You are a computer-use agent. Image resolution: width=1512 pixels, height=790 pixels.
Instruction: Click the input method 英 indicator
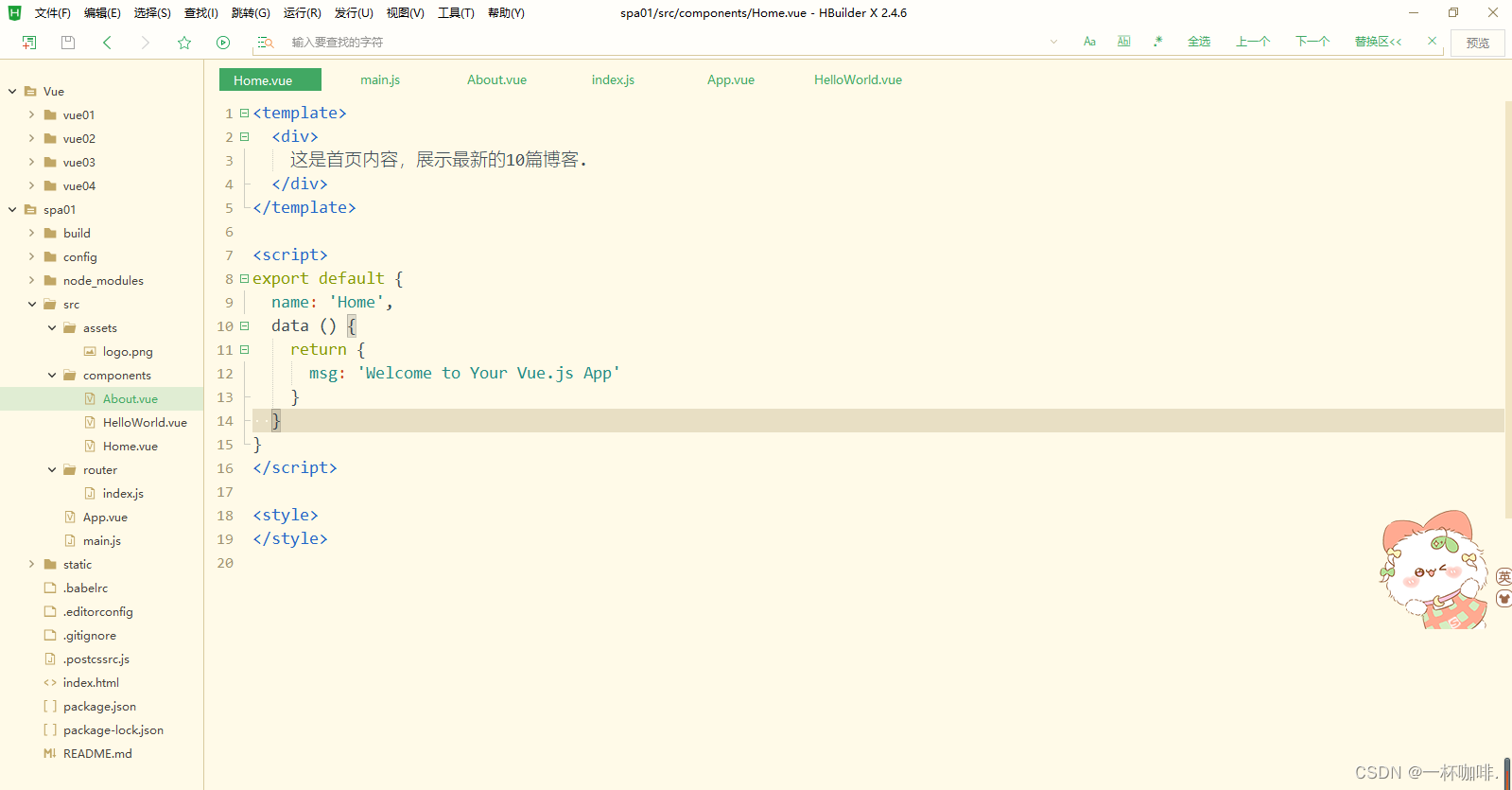[x=1503, y=576]
